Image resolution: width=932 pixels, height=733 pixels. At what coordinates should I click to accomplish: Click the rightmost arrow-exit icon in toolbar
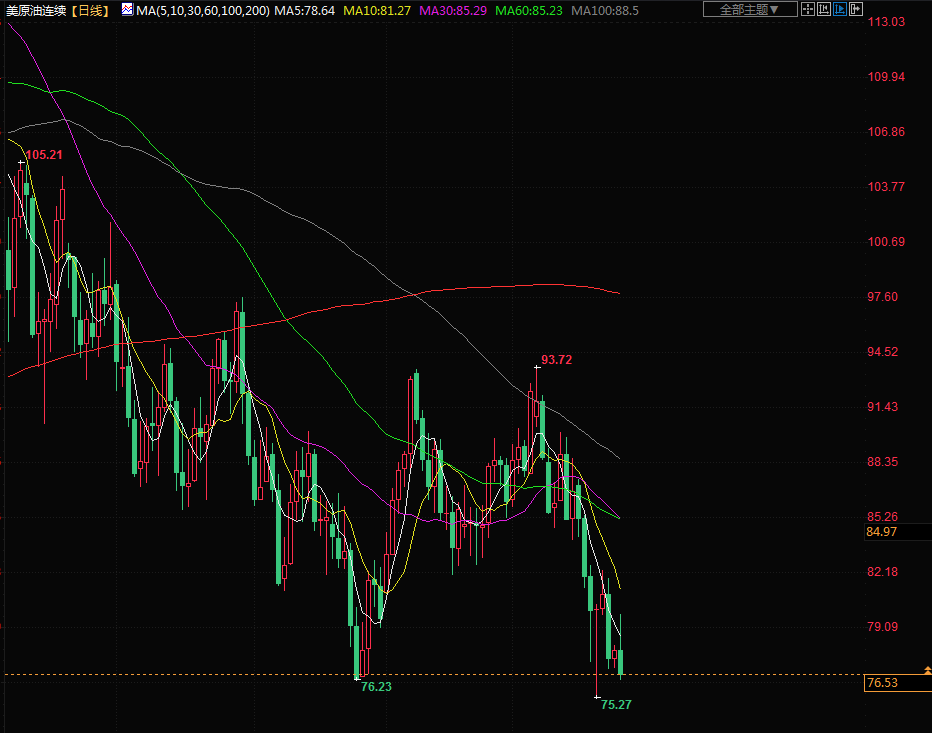(857, 10)
